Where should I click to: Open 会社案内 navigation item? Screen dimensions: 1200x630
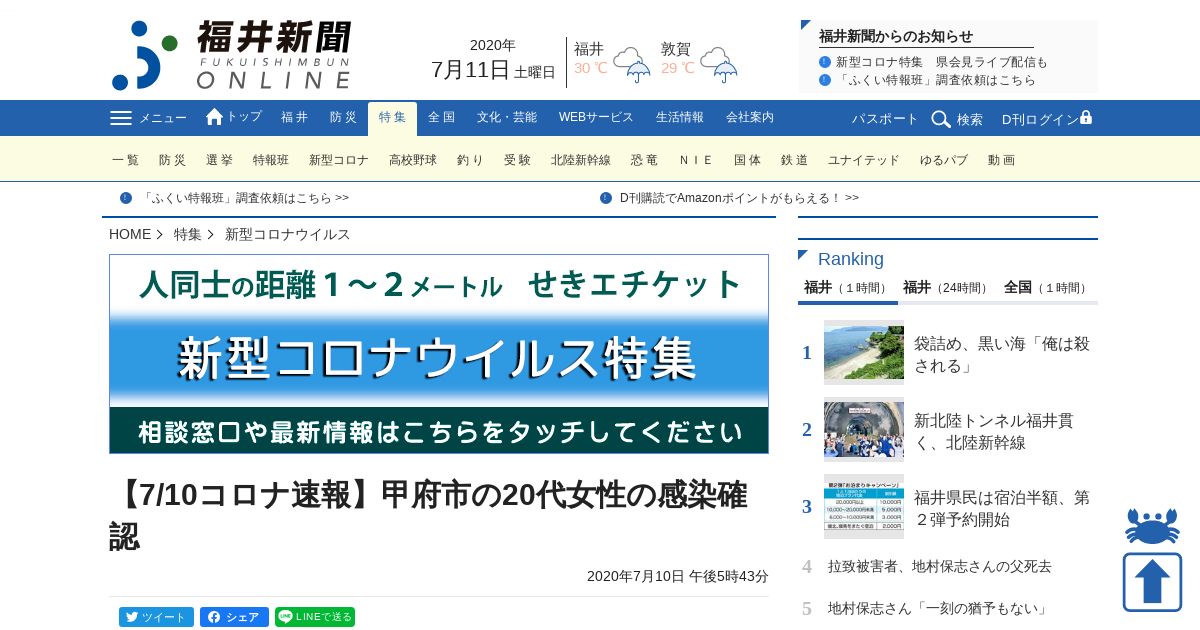pyautogui.click(x=750, y=118)
